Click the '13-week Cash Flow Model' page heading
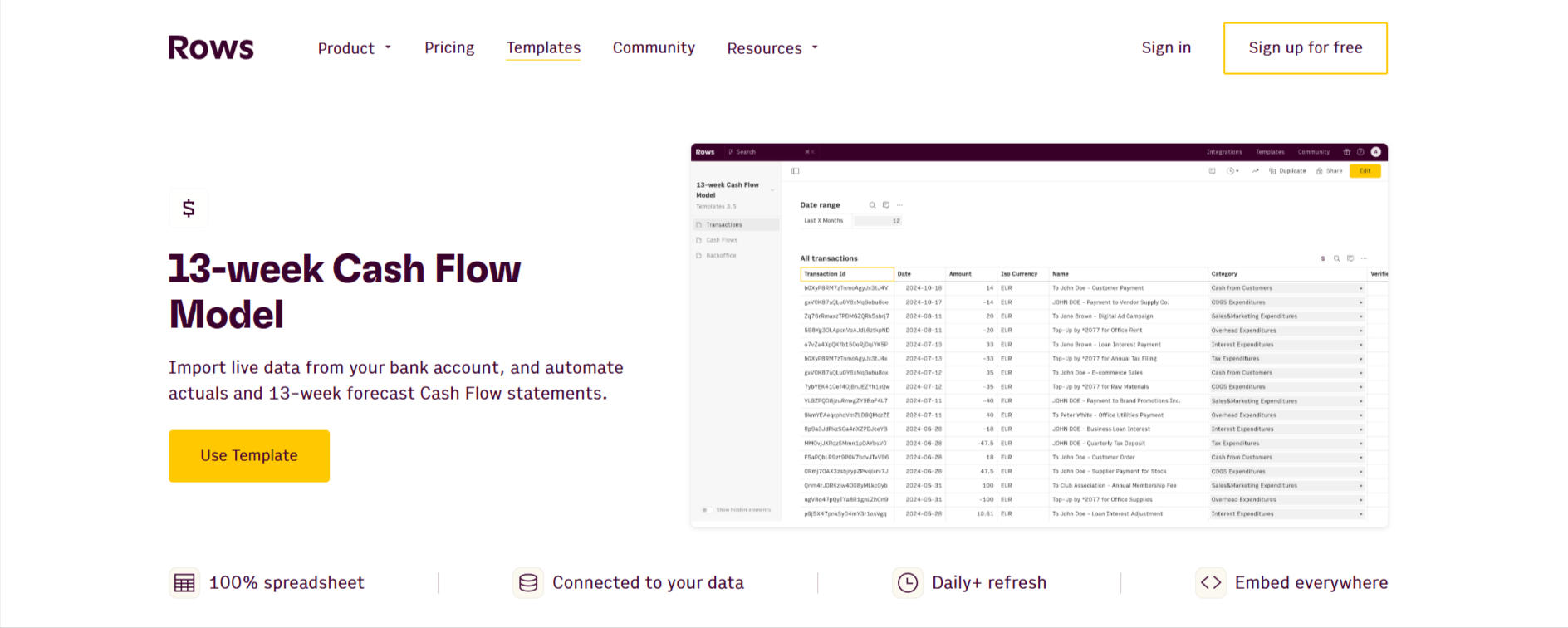 tap(345, 292)
